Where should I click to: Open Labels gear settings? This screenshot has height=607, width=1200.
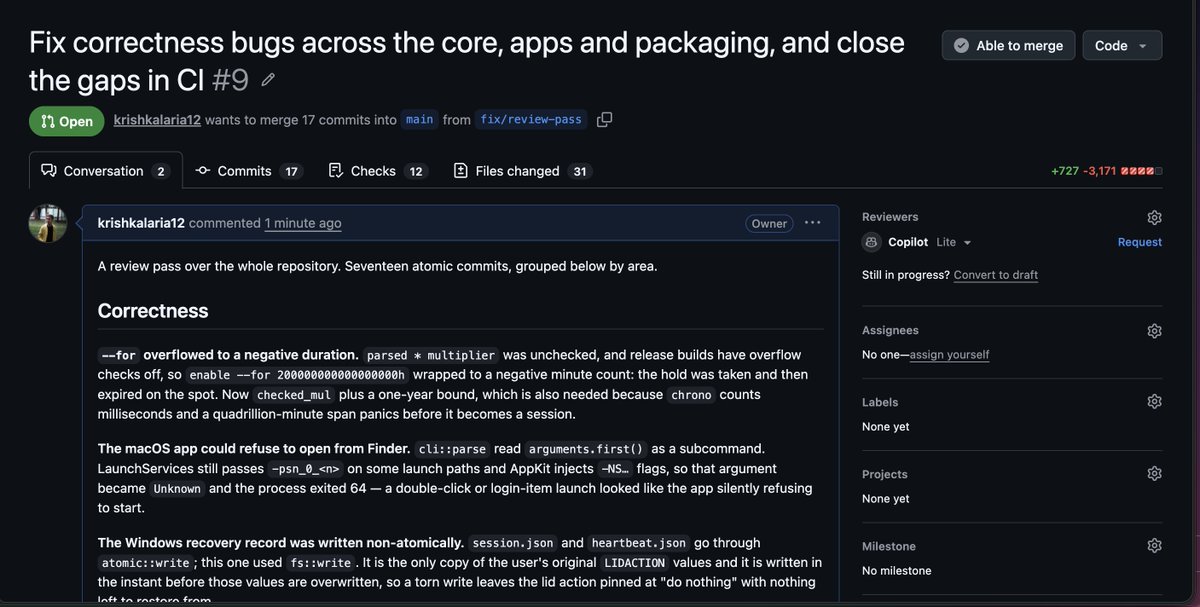point(1154,402)
